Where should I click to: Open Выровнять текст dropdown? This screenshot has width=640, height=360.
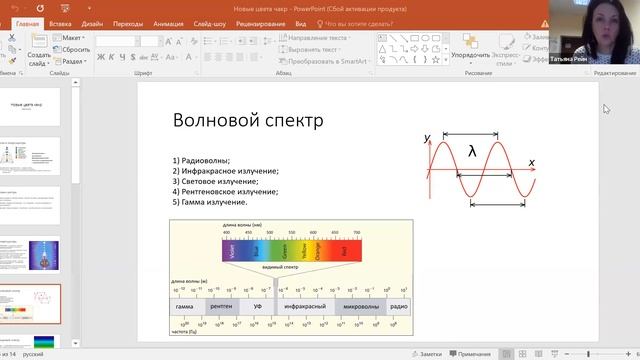[x=310, y=49]
